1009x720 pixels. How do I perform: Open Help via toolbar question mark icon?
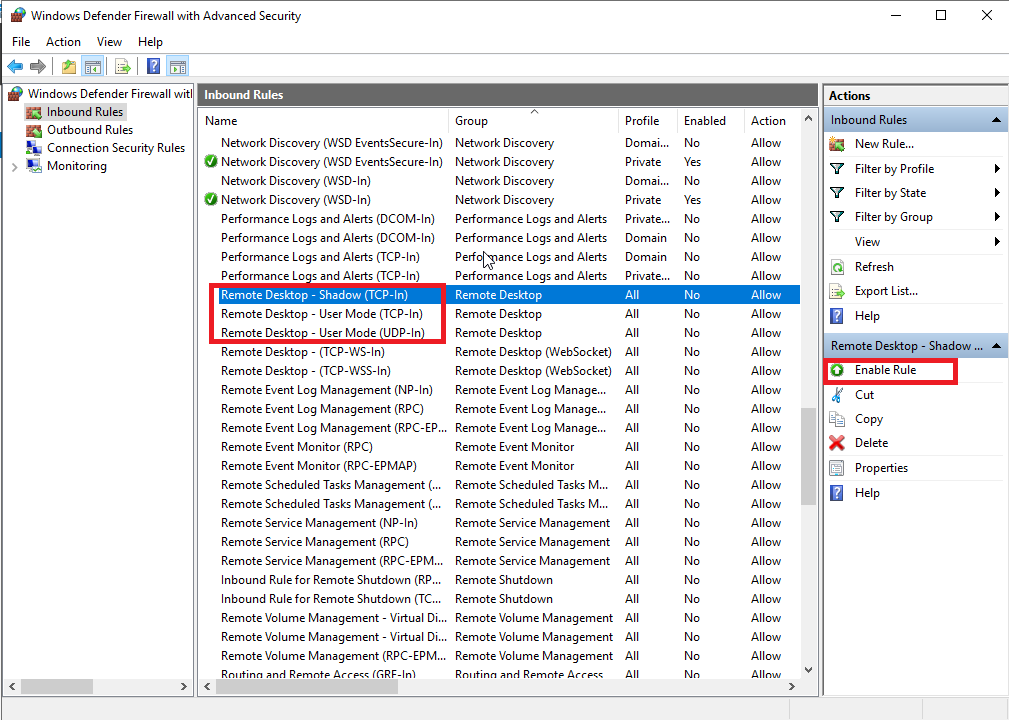153,66
